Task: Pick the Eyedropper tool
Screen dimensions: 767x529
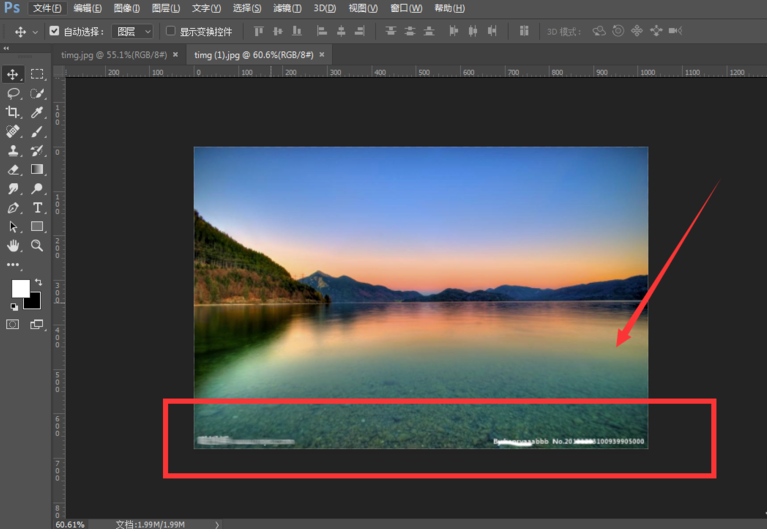Action: (37, 112)
